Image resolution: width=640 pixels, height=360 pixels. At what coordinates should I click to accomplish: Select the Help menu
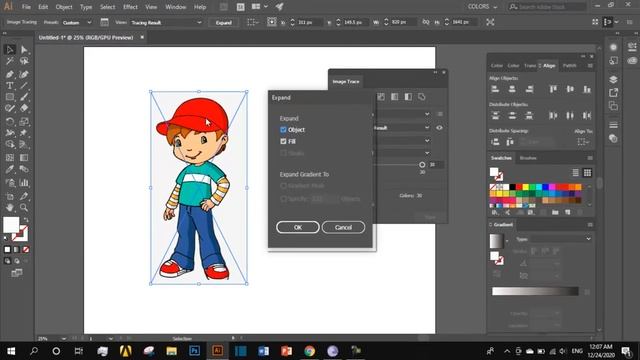point(200,7)
